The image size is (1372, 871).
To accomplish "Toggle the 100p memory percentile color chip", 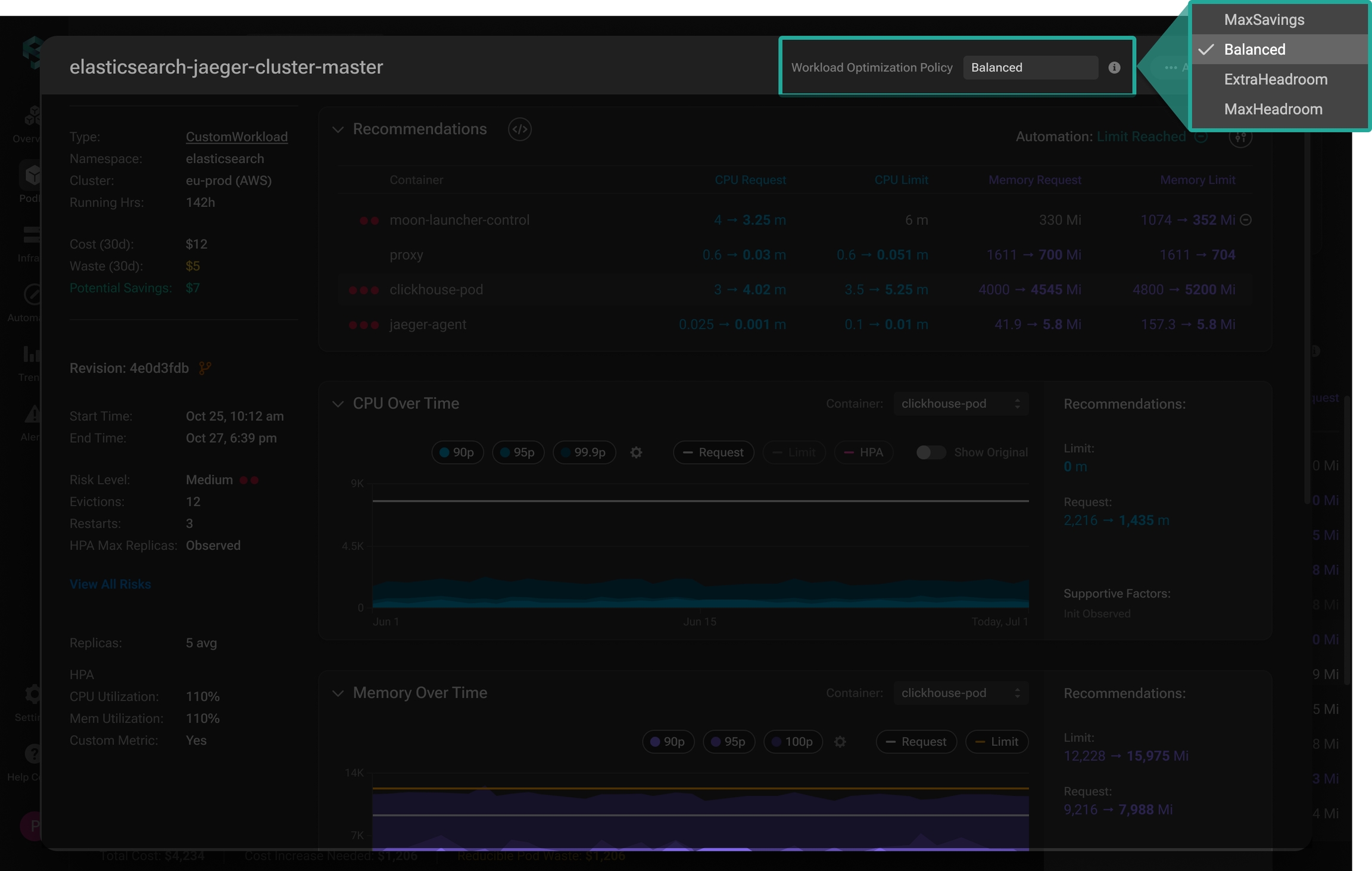I will pyautogui.click(x=793, y=742).
